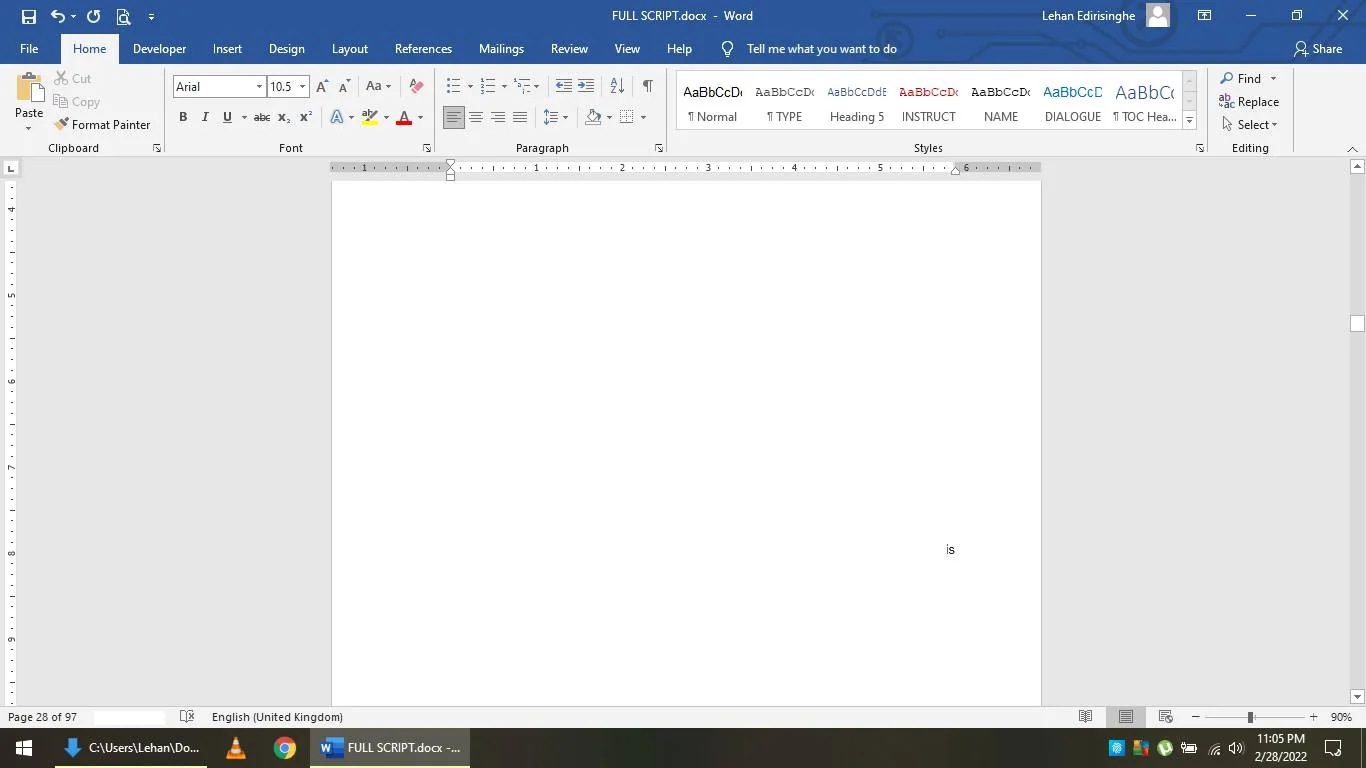
Task: Open Print Preview from quick access toolbar
Action: point(123,16)
